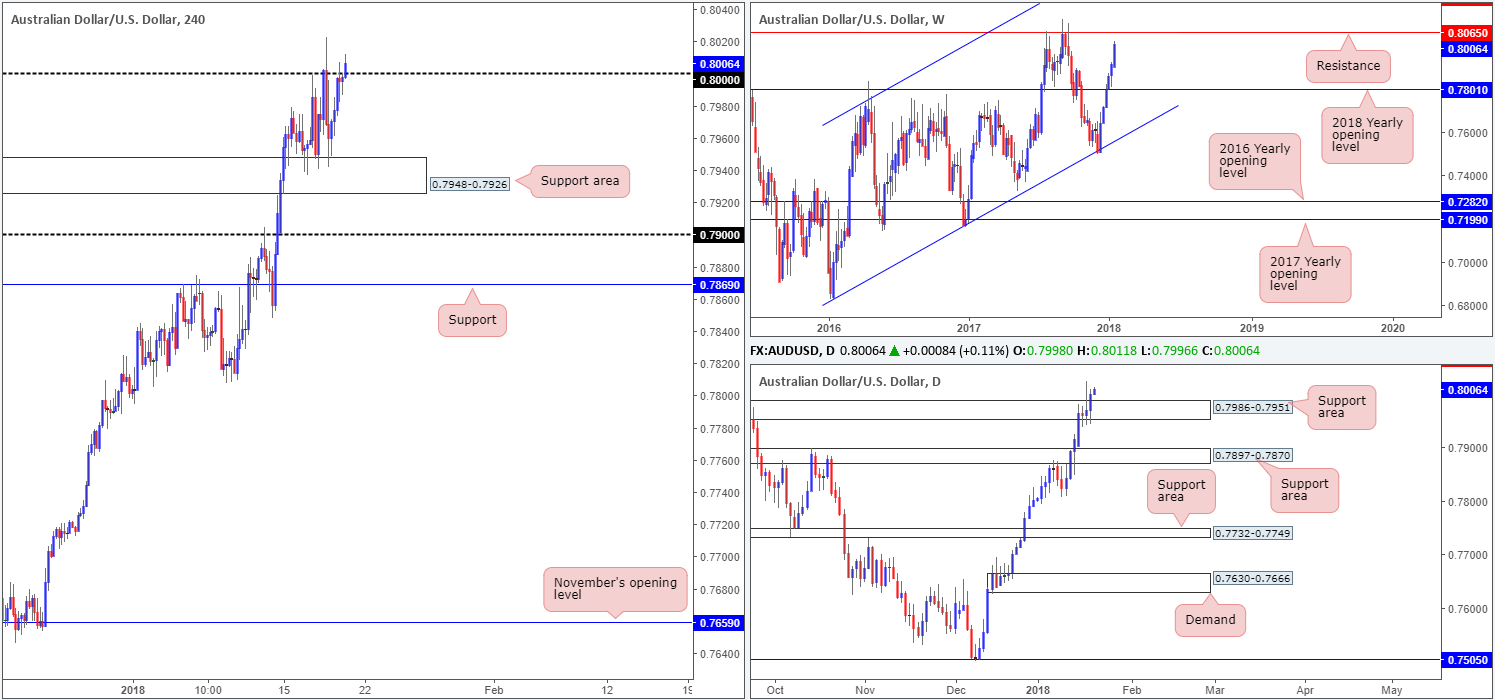Click the 2016 Yearly opening level callout
This screenshot has height=700, width=1495.
pos(1254,162)
